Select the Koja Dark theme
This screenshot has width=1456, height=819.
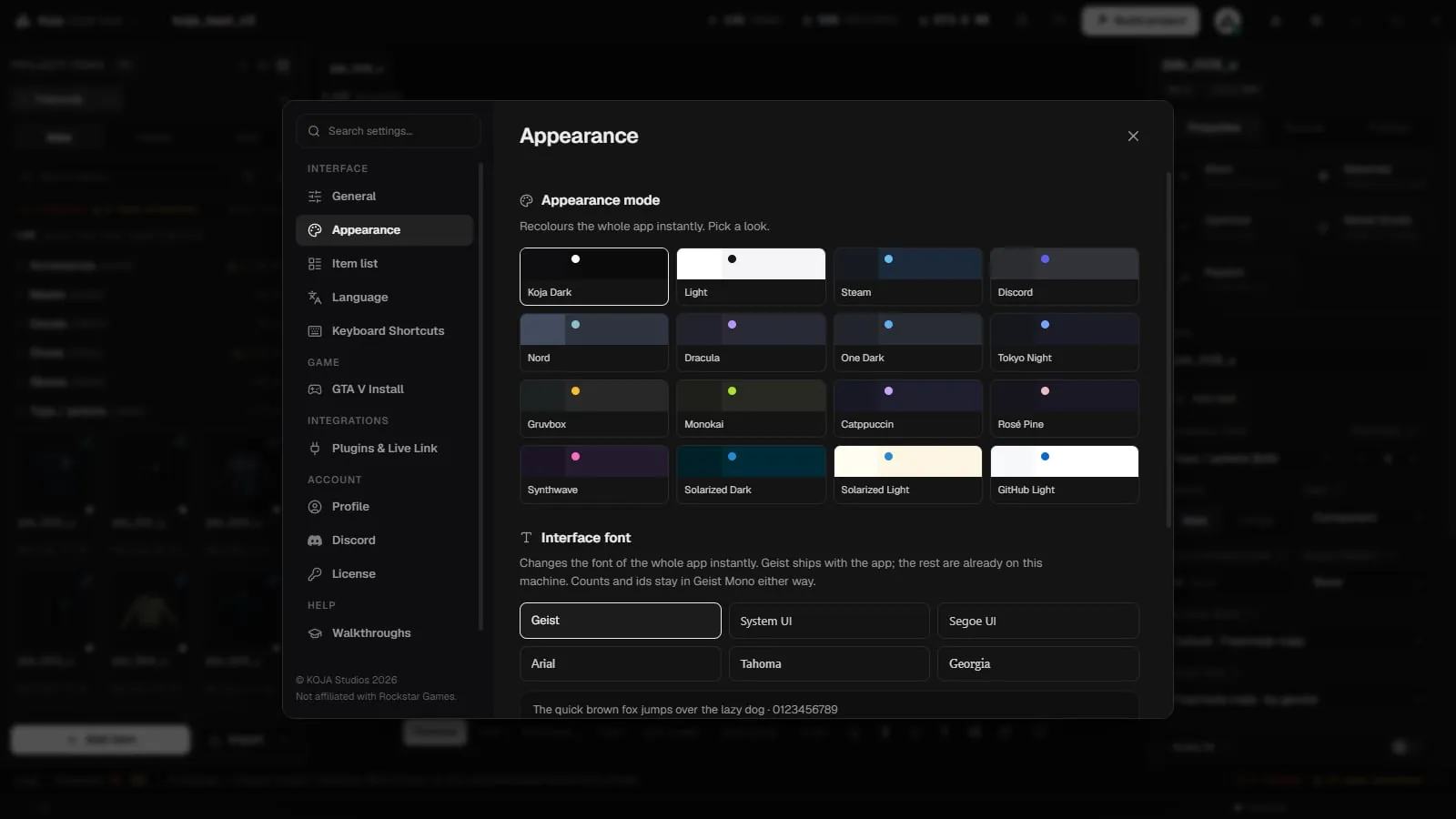coord(594,277)
